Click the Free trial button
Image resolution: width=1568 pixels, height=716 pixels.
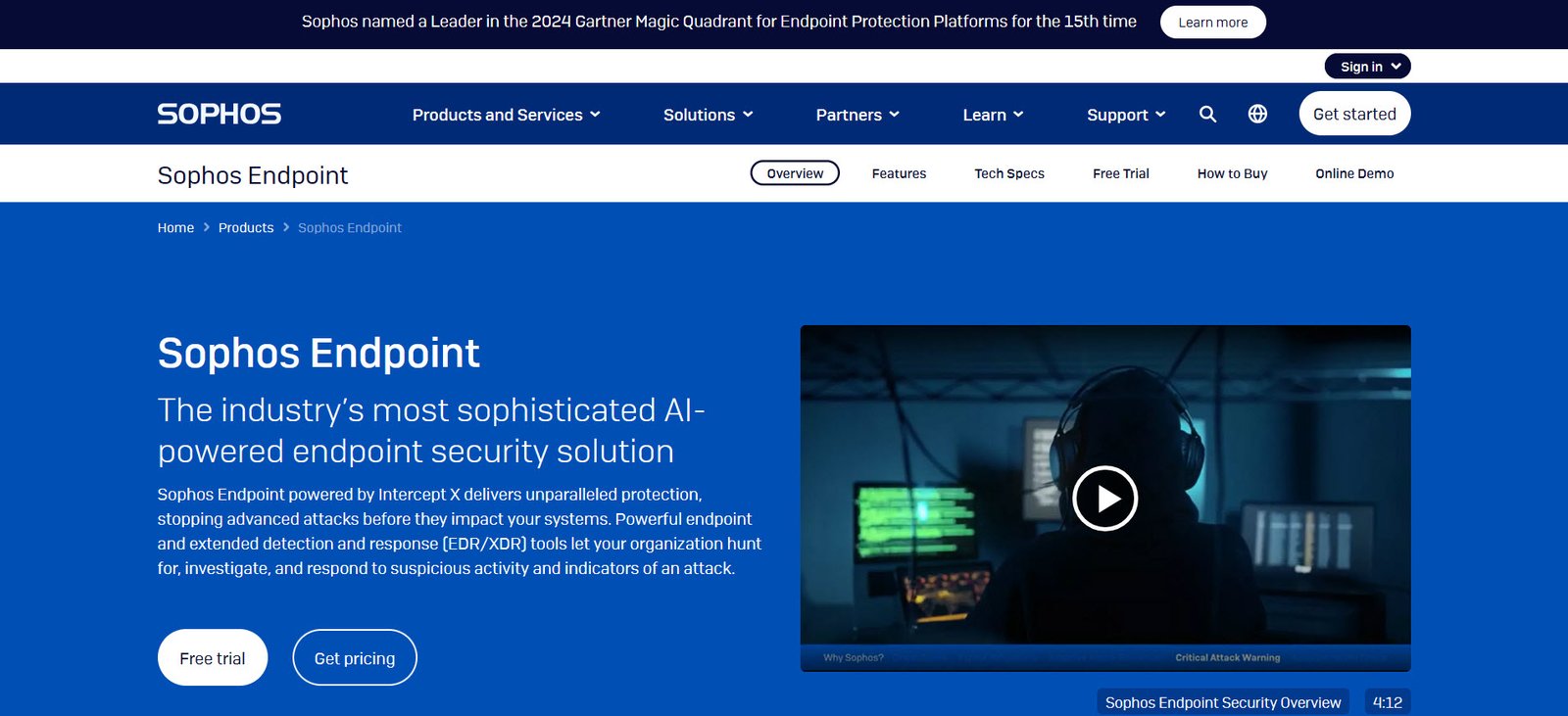(213, 657)
